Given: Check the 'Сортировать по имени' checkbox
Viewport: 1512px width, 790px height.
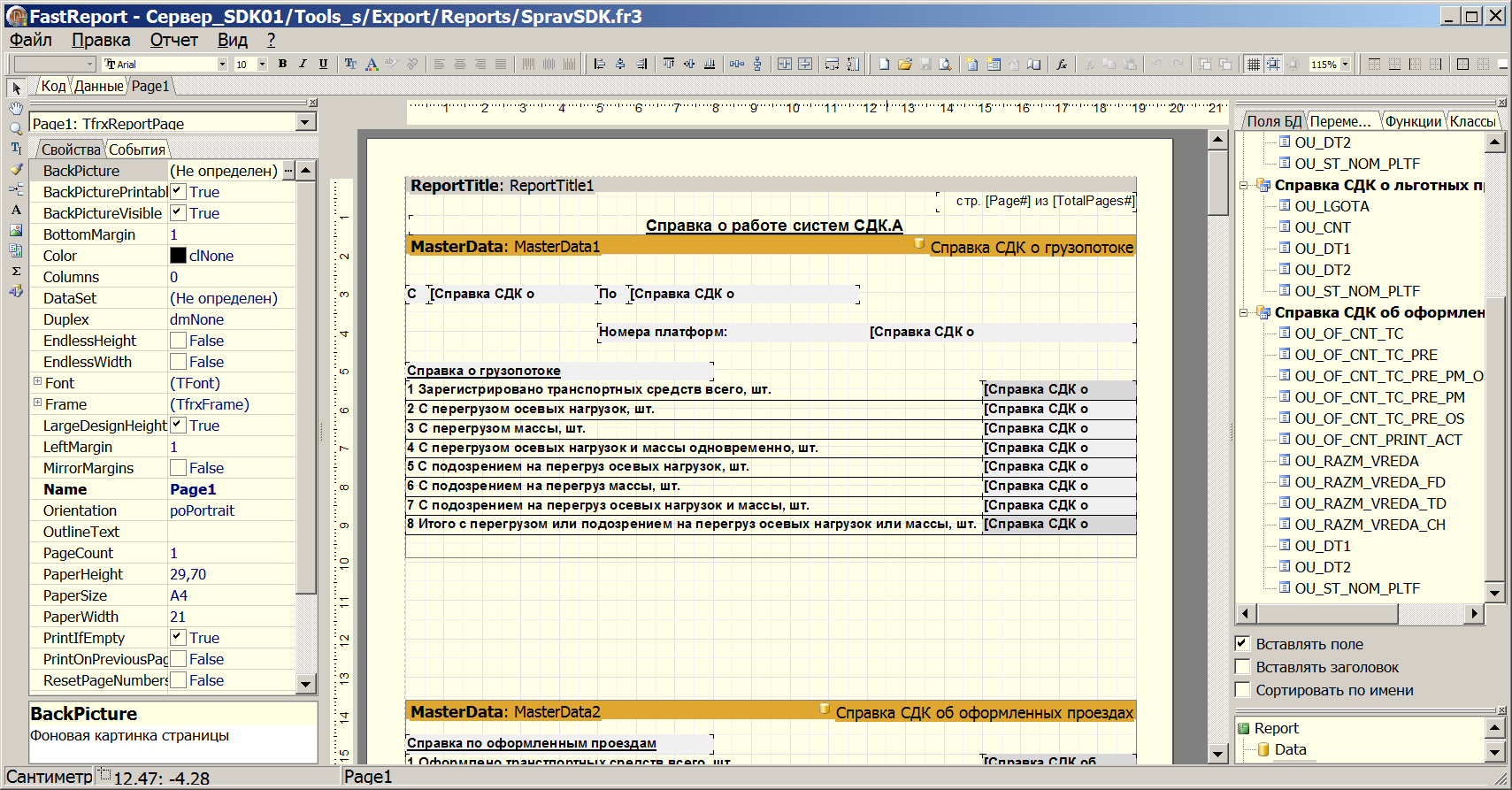Looking at the screenshot, I should click(1242, 690).
